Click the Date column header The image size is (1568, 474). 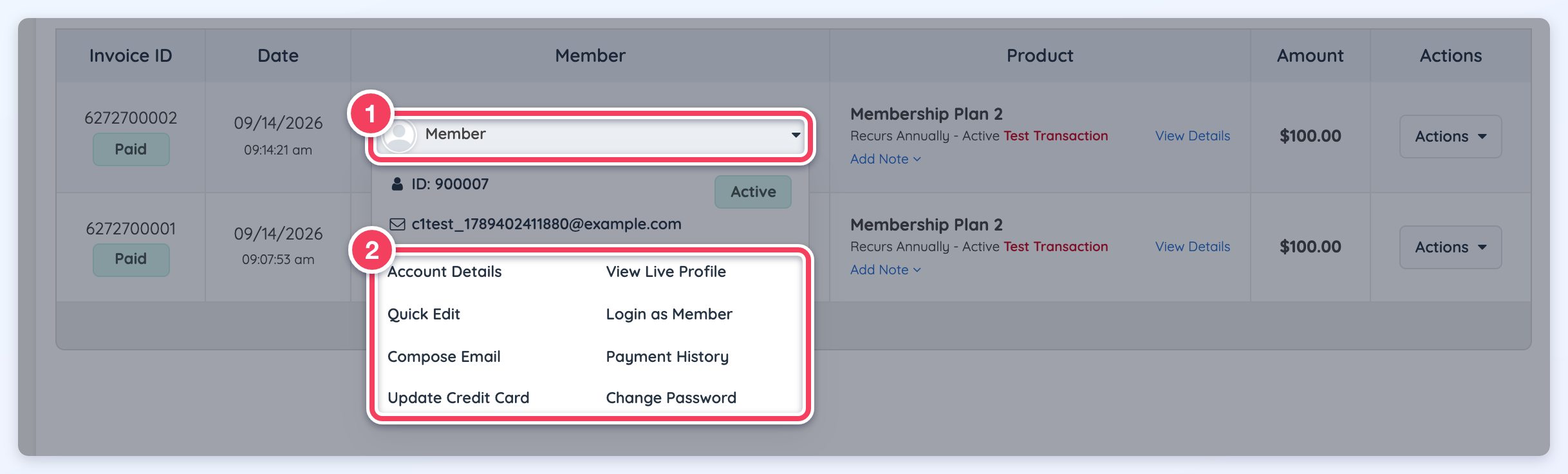(x=278, y=56)
